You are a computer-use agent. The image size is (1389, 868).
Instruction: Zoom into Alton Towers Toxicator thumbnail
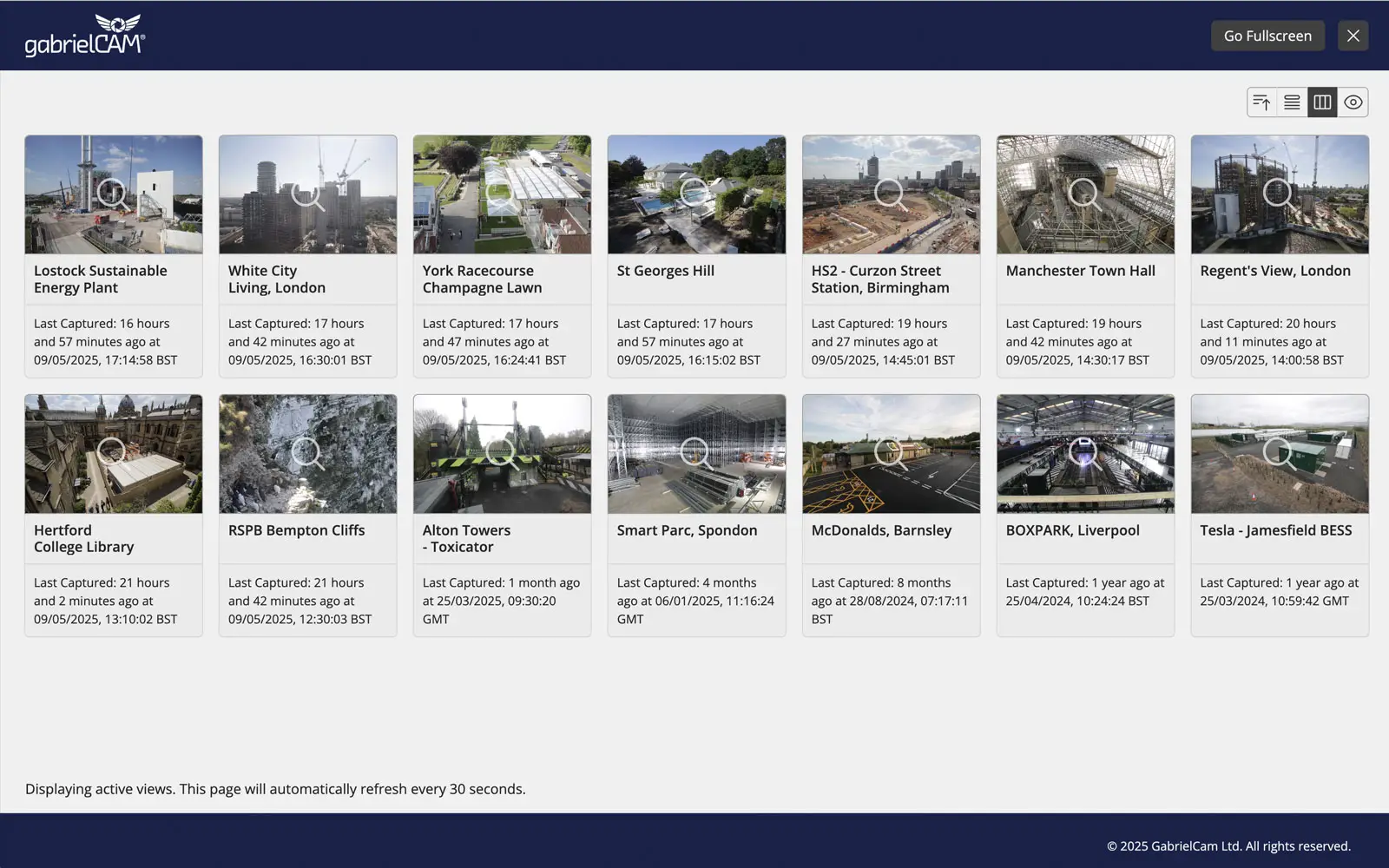point(502,454)
